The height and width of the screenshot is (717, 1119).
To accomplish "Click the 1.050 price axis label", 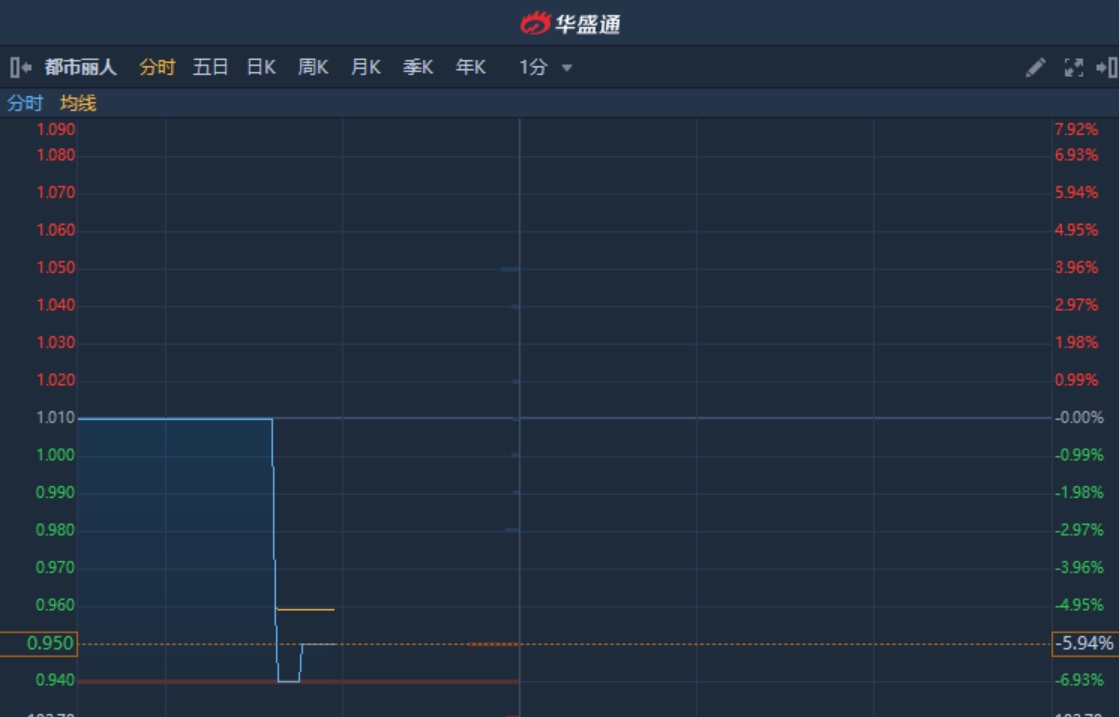I will click(x=56, y=268).
